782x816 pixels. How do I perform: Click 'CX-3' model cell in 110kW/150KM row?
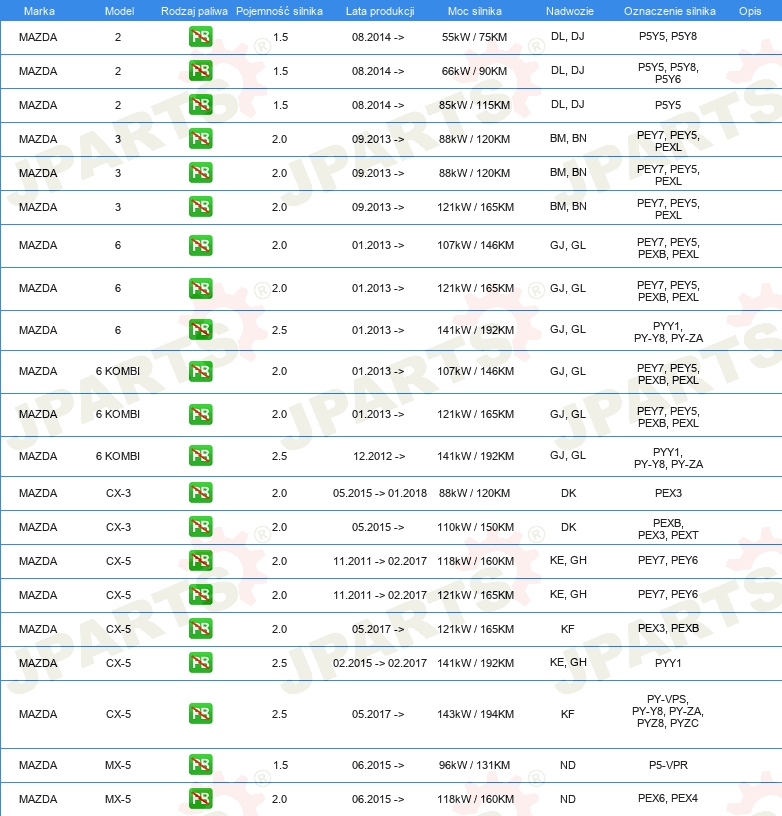coord(119,527)
